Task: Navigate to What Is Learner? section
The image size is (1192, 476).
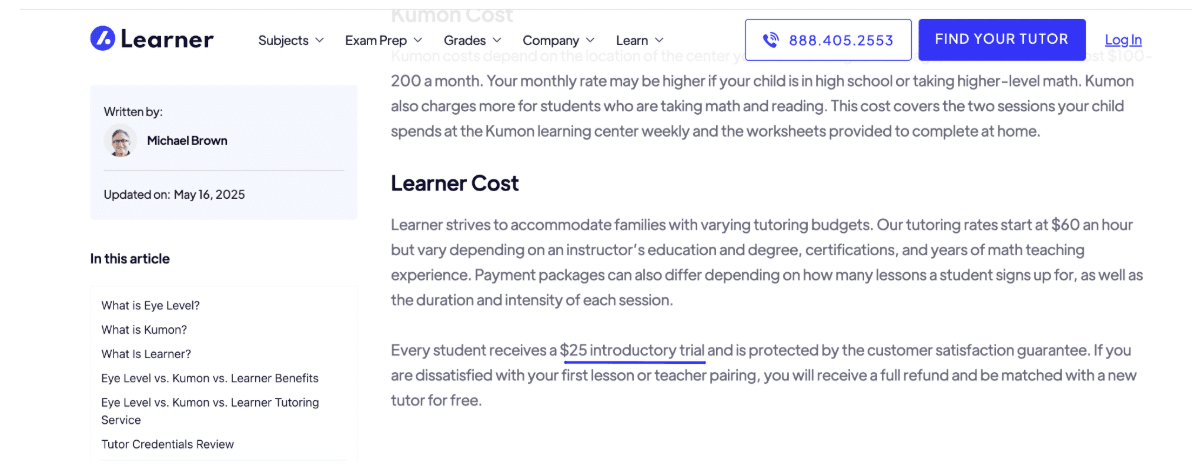Action: pos(146,354)
